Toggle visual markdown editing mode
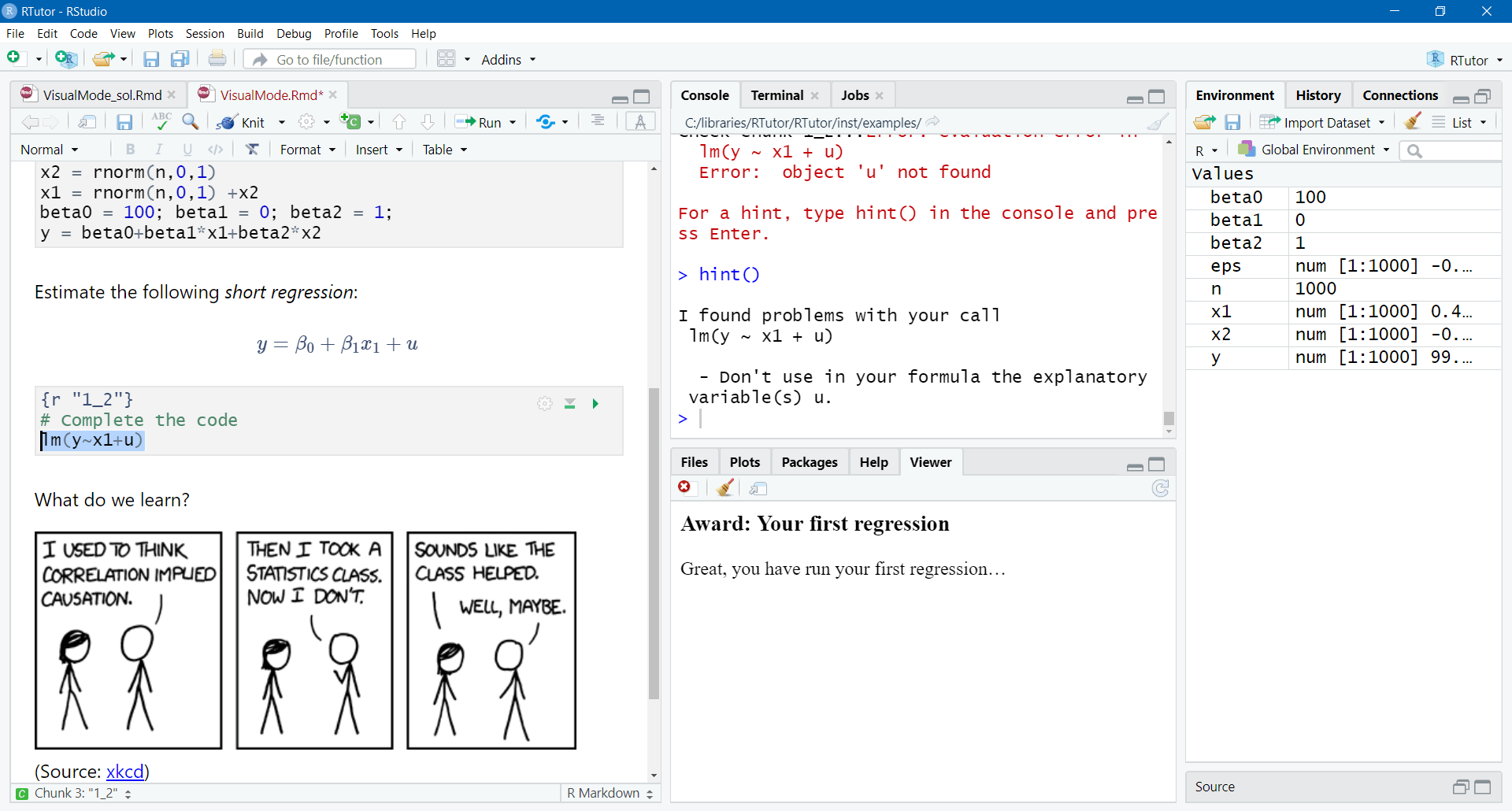This screenshot has height=811, width=1512. point(640,121)
